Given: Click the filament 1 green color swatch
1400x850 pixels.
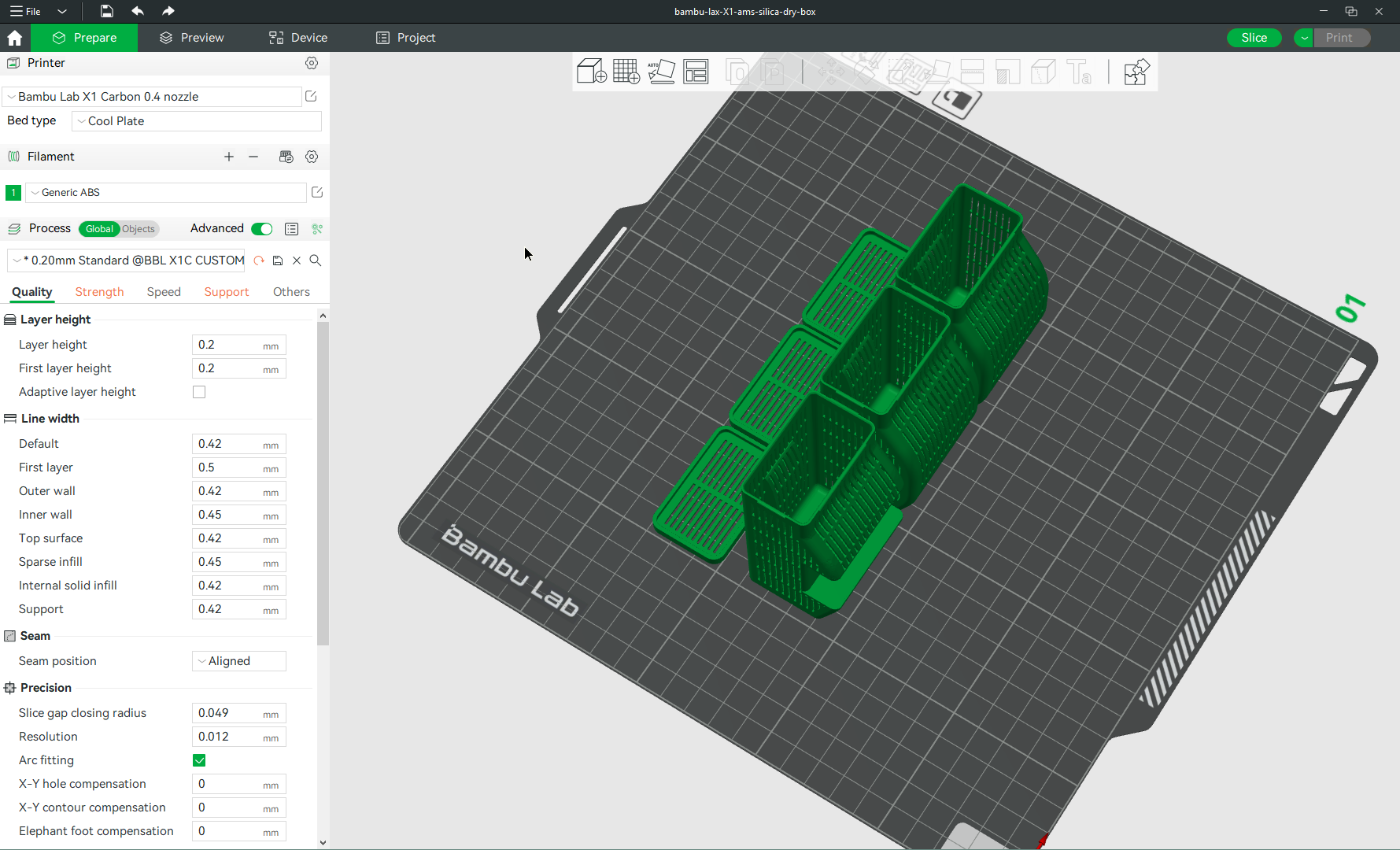Looking at the screenshot, I should [x=13, y=193].
